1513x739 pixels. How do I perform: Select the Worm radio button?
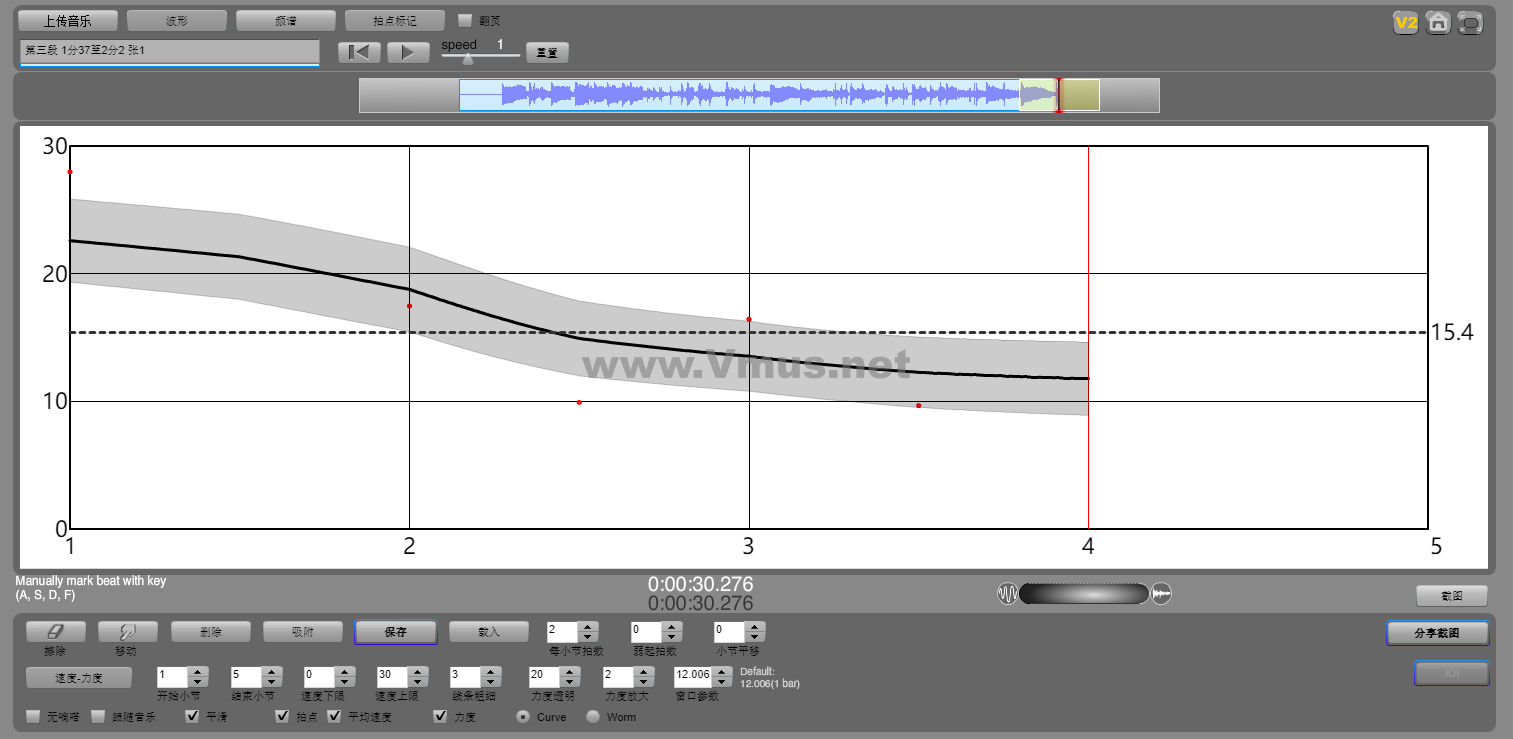pyautogui.click(x=593, y=716)
